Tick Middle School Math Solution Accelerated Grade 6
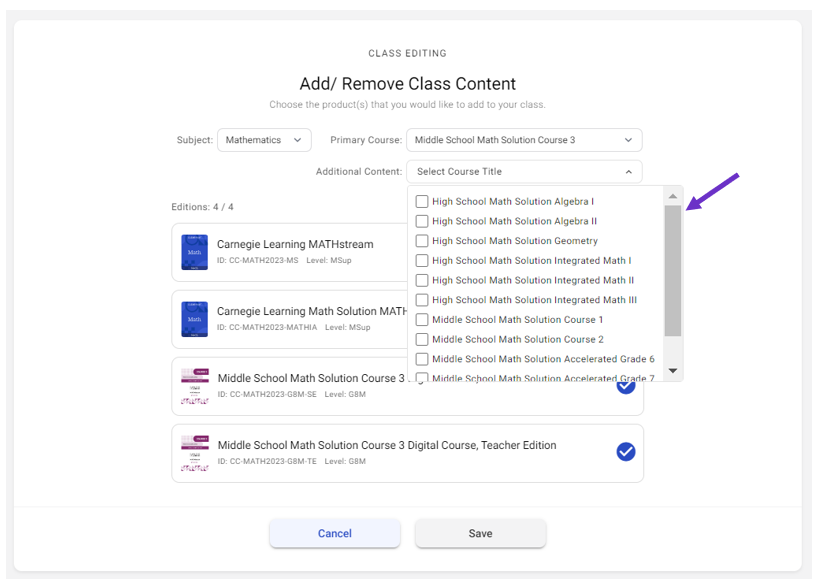The height and width of the screenshot is (587, 819). pos(422,359)
